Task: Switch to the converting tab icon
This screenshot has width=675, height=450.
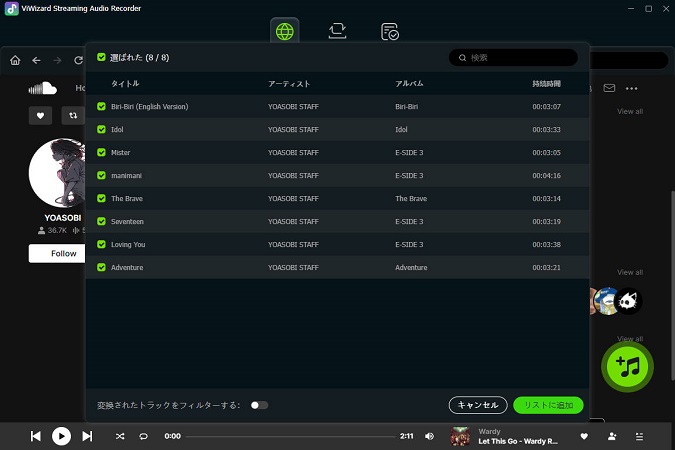Action: point(337,31)
